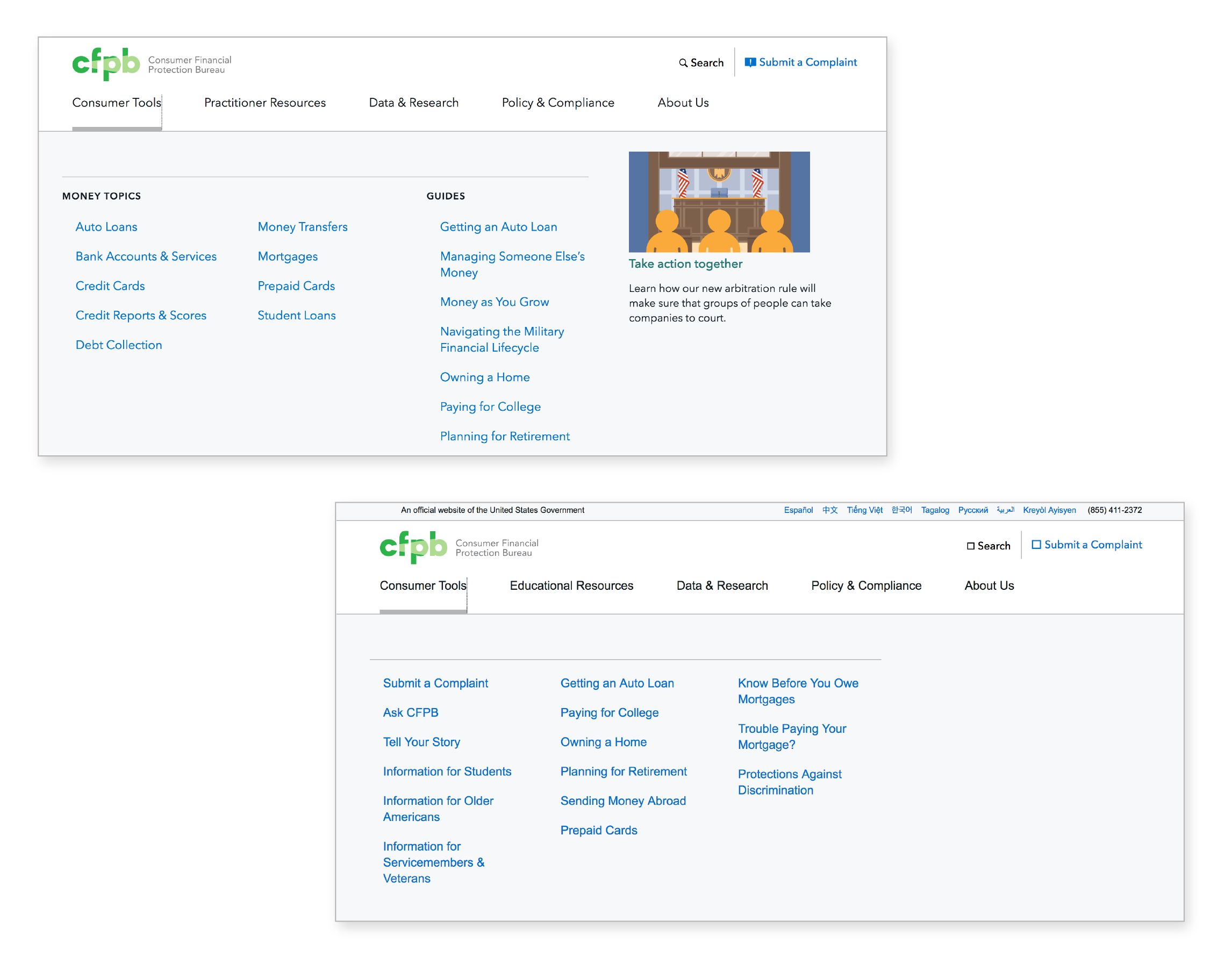Open Know Before You Owe Mortgages link
Image resolution: width=1232 pixels, height=964 pixels.
point(798,691)
